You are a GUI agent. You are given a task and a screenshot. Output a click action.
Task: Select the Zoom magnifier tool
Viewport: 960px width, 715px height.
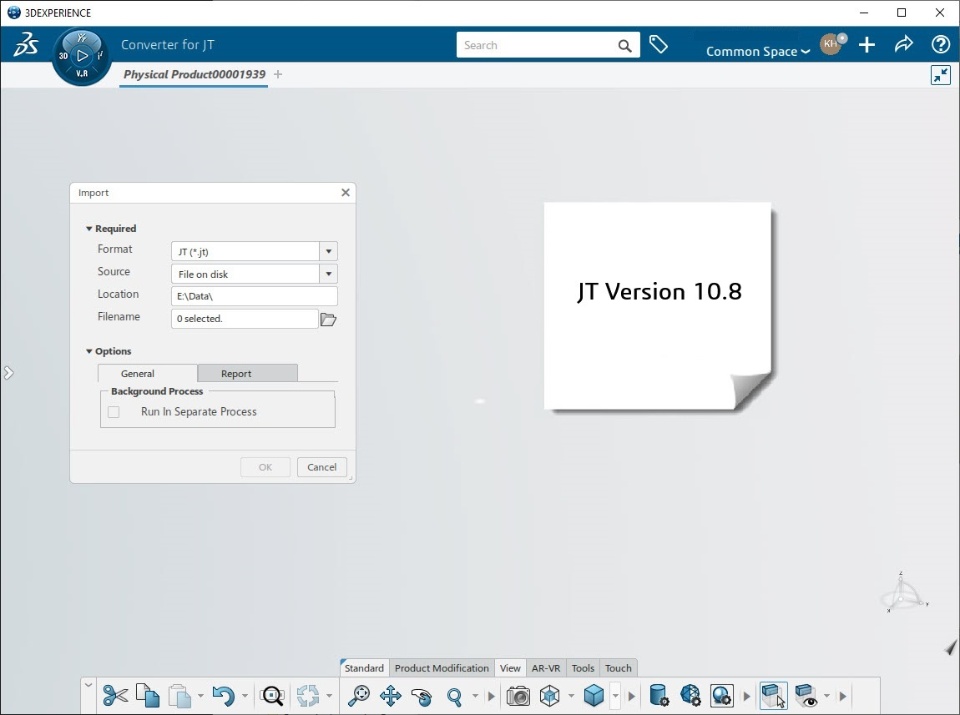[x=454, y=696]
